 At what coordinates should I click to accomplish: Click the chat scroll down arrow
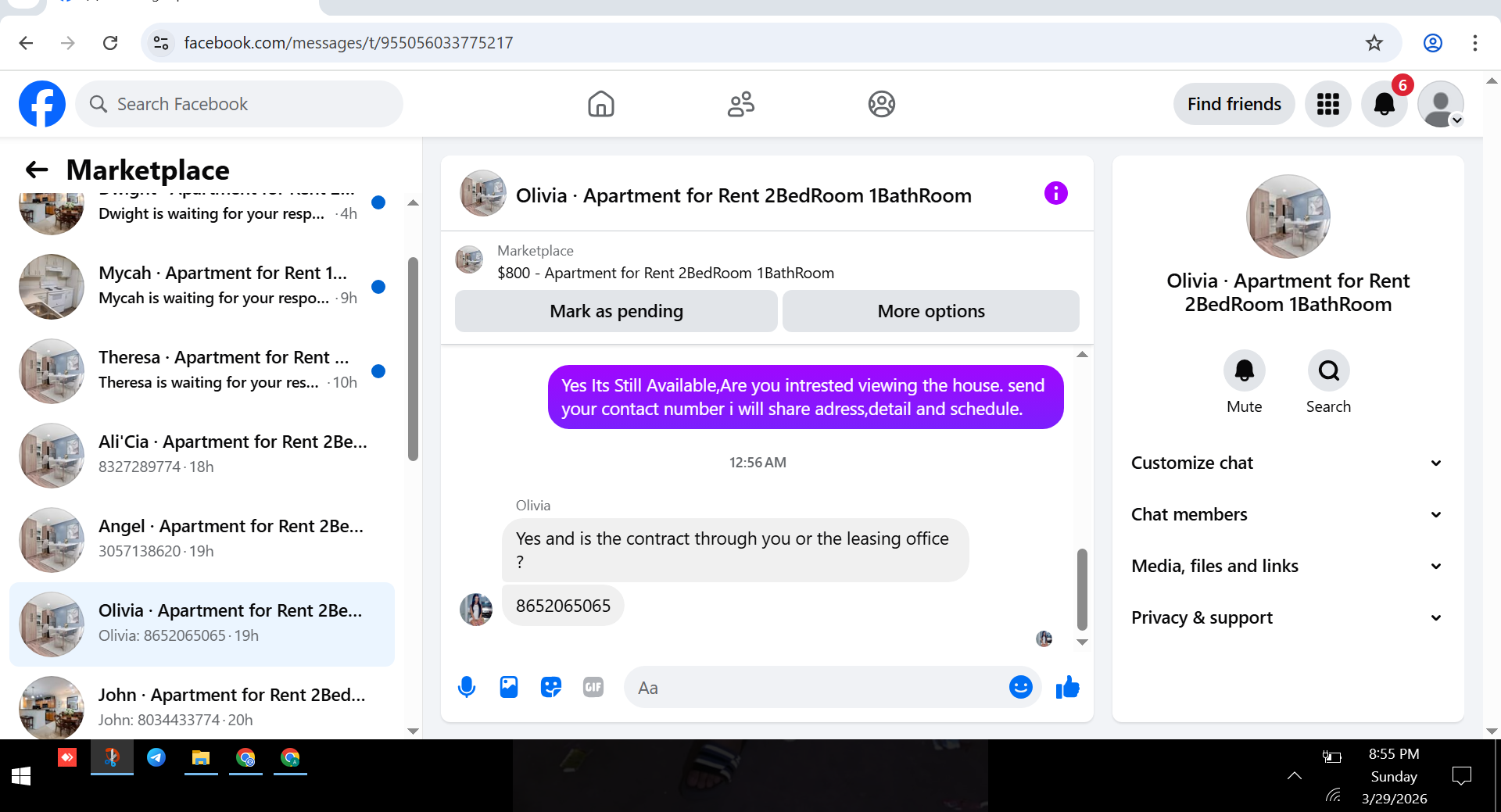(1082, 642)
